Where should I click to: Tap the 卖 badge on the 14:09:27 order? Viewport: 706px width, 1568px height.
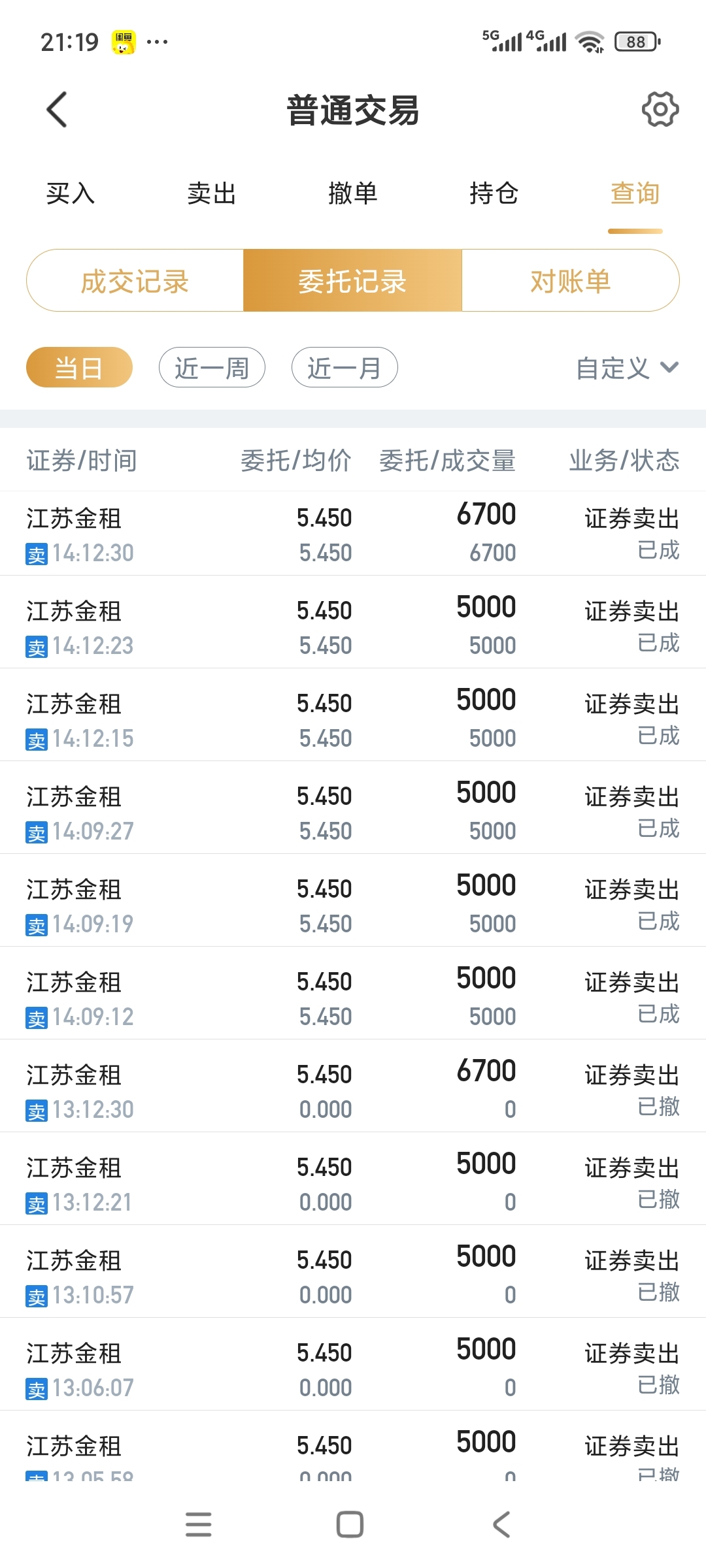click(x=37, y=833)
